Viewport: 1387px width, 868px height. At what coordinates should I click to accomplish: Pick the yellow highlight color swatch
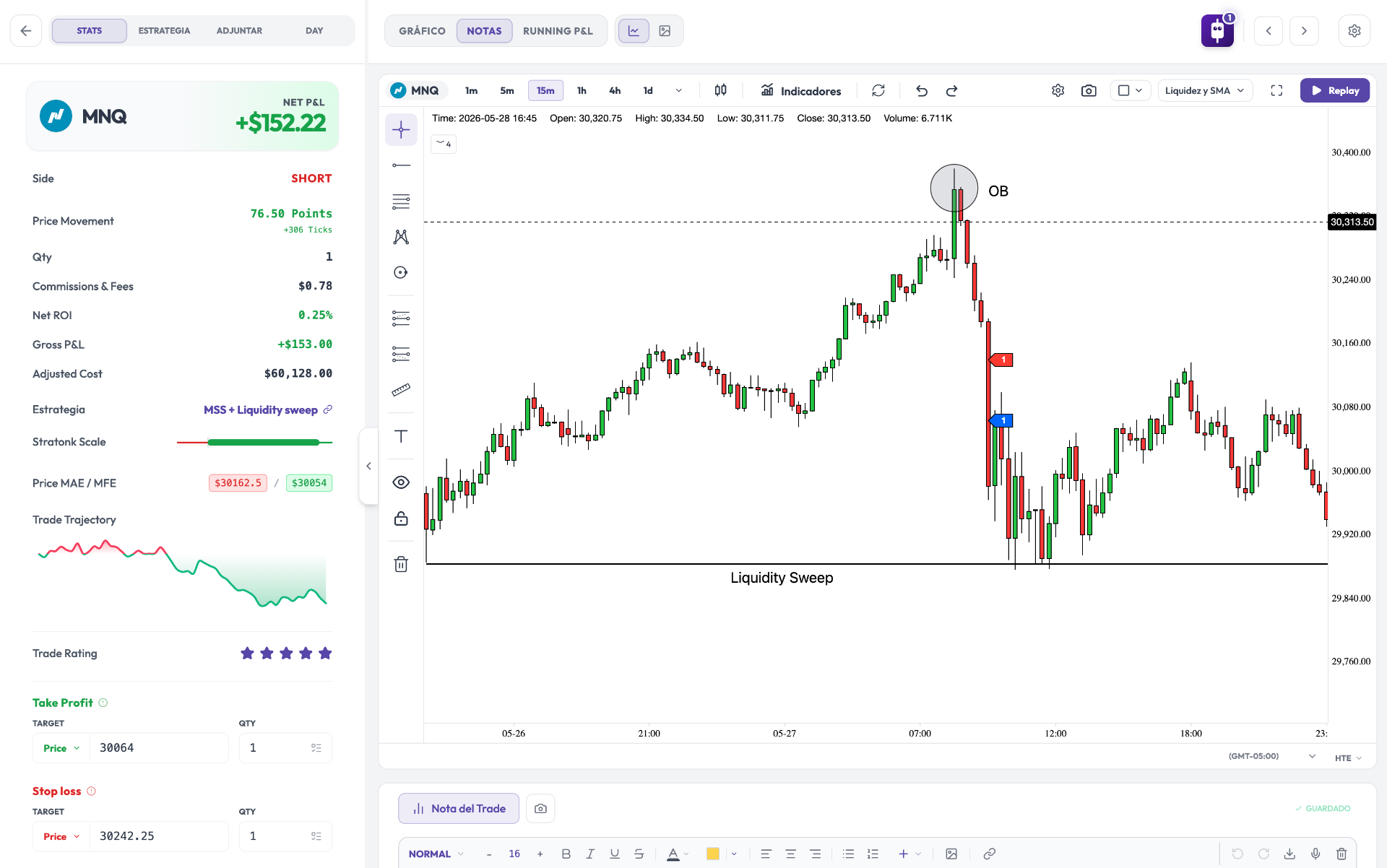click(713, 854)
